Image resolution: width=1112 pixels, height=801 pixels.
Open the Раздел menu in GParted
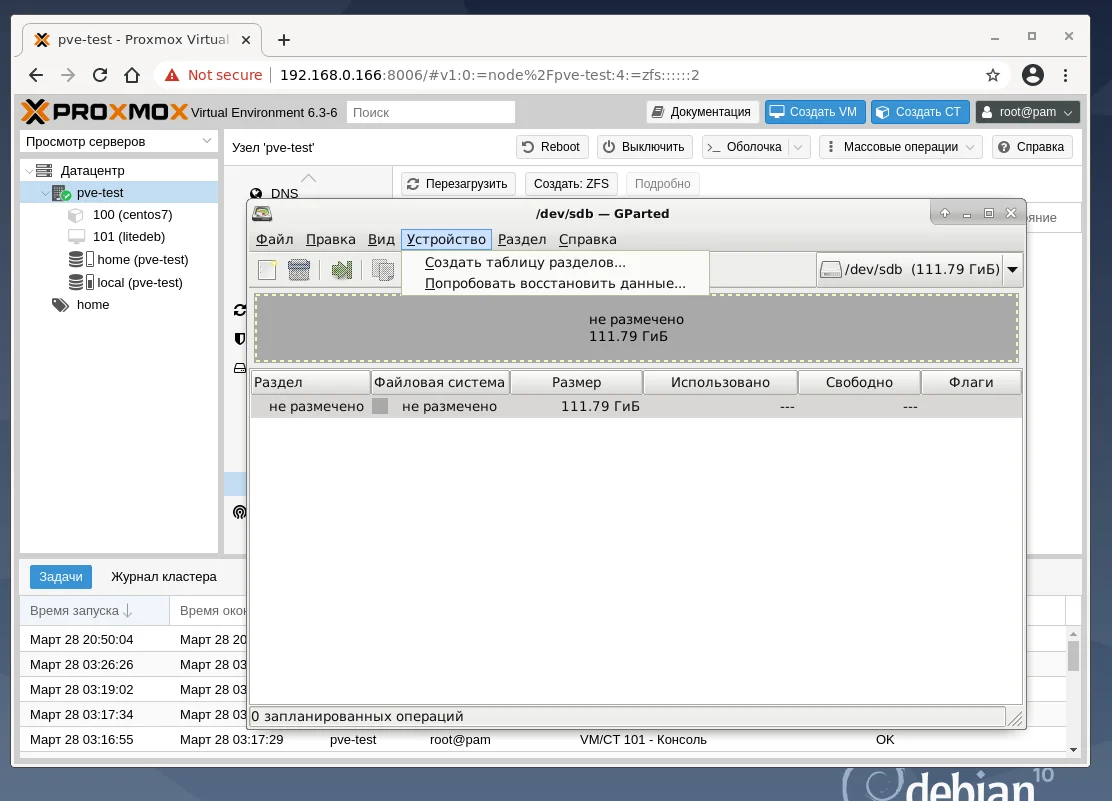pyautogui.click(x=522, y=240)
